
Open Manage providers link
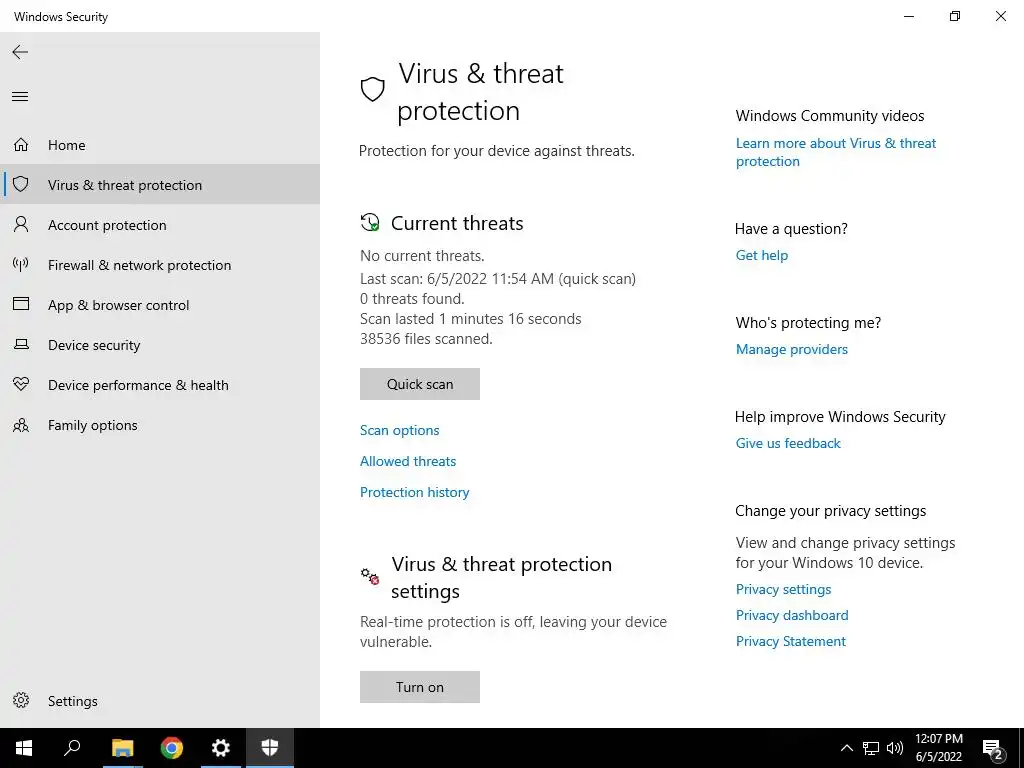point(792,349)
